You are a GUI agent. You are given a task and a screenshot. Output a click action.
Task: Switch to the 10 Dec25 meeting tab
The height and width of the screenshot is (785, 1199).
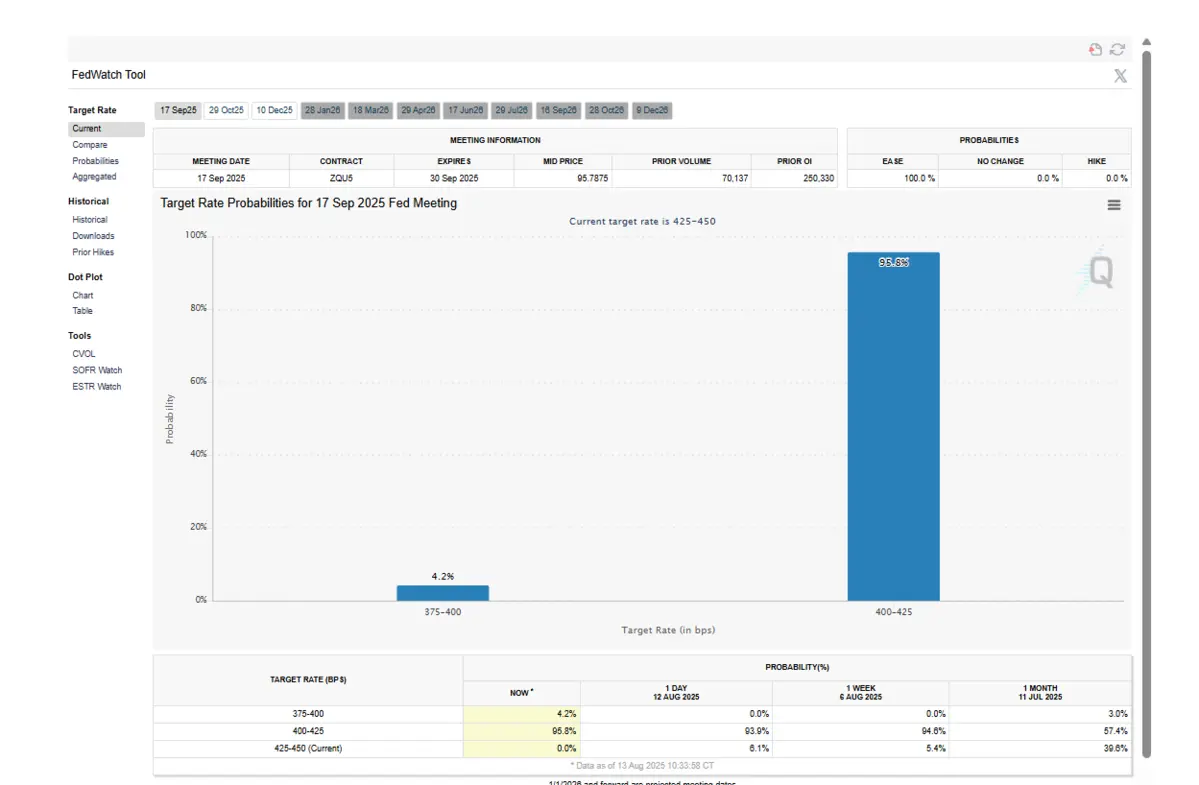274,110
